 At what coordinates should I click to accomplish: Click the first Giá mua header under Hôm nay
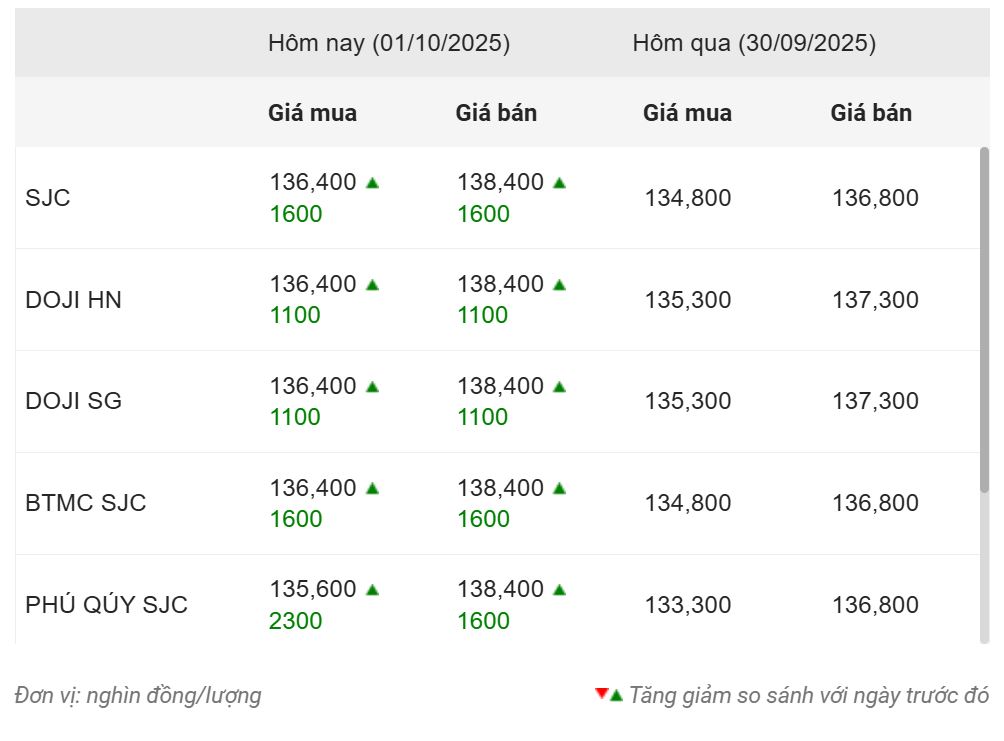(312, 113)
